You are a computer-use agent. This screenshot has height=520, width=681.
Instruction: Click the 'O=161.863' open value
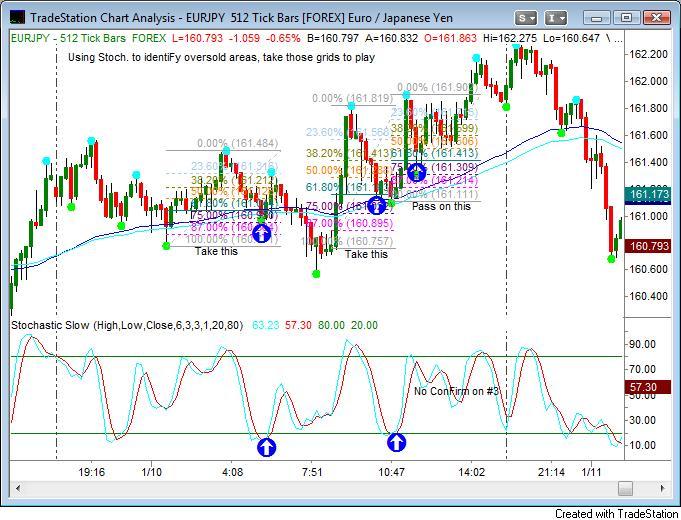450,38
